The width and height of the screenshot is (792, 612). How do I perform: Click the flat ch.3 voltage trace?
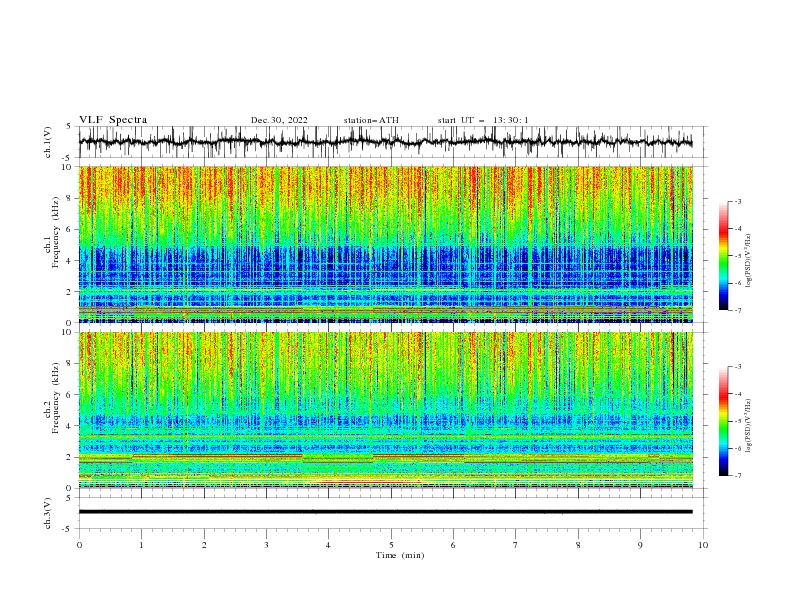click(385, 512)
